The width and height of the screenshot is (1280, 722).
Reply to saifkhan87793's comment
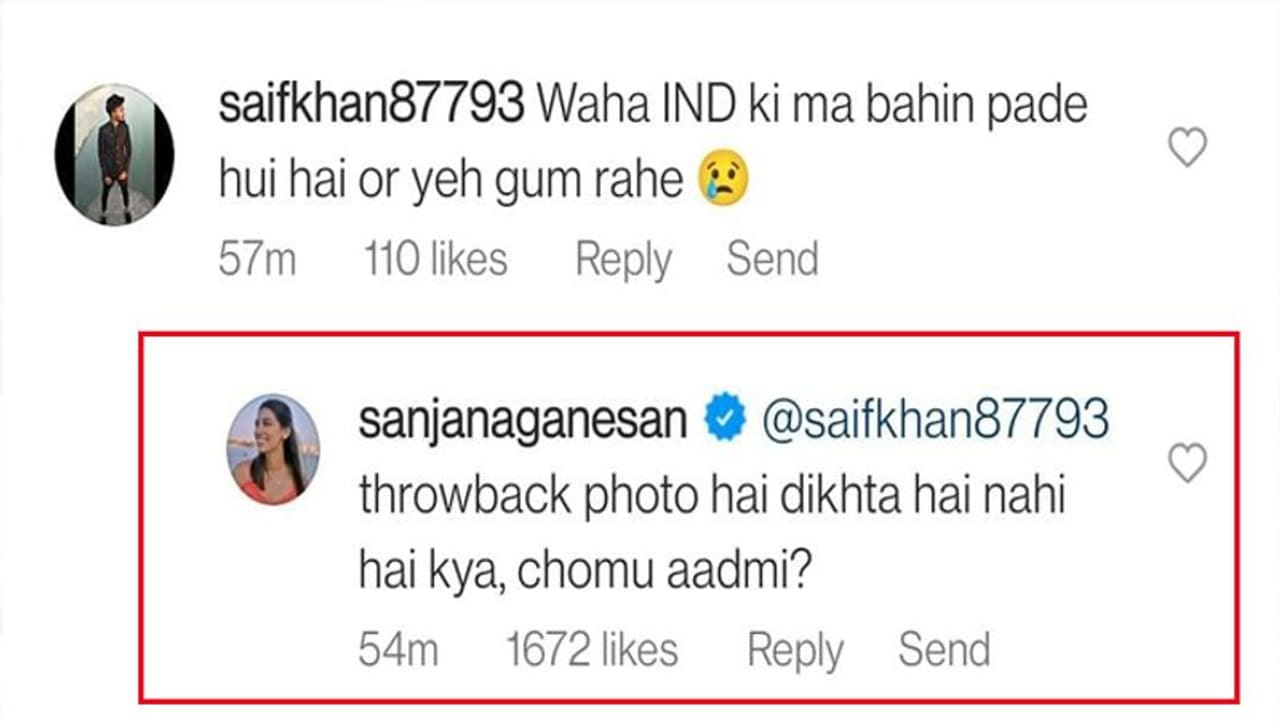[622, 260]
